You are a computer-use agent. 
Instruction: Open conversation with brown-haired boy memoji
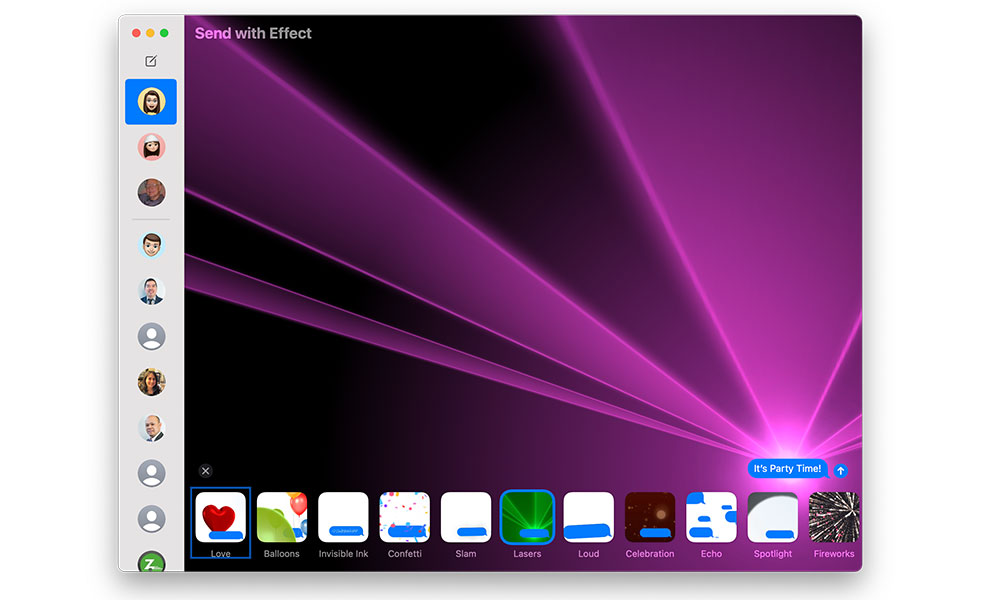[x=151, y=245]
